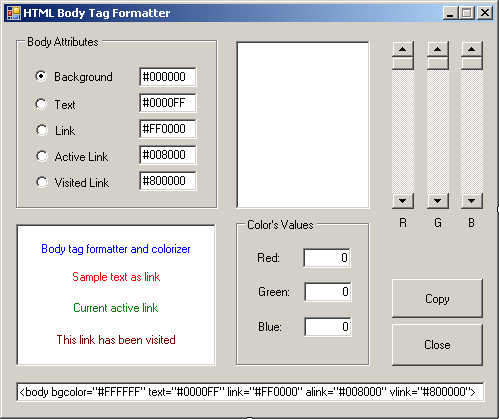
Task: Click the G slider thumb
Action: (438, 63)
